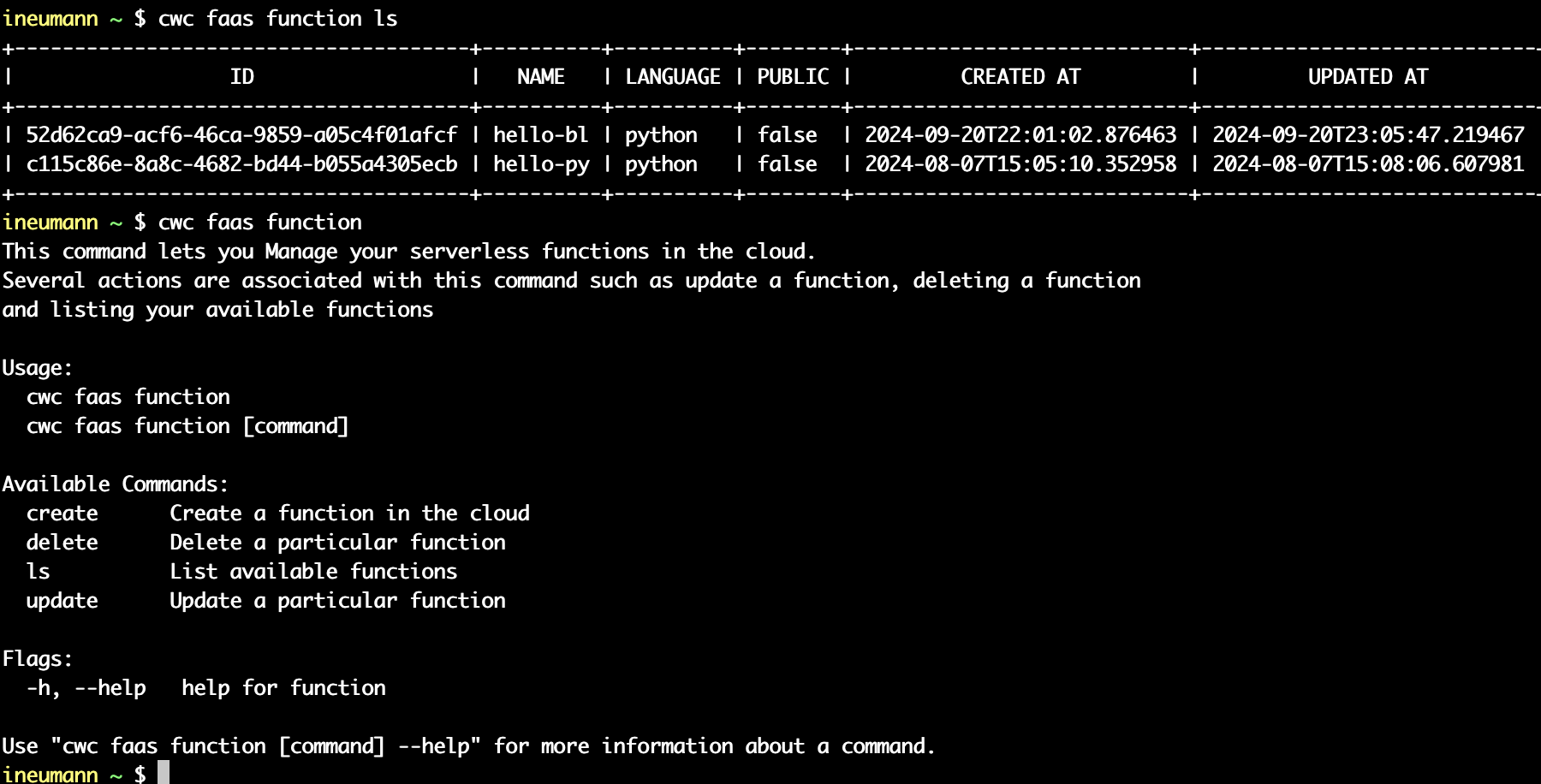This screenshot has height=784, width=1541.
Task: Click the UPDATED AT column header
Action: coord(1367,77)
